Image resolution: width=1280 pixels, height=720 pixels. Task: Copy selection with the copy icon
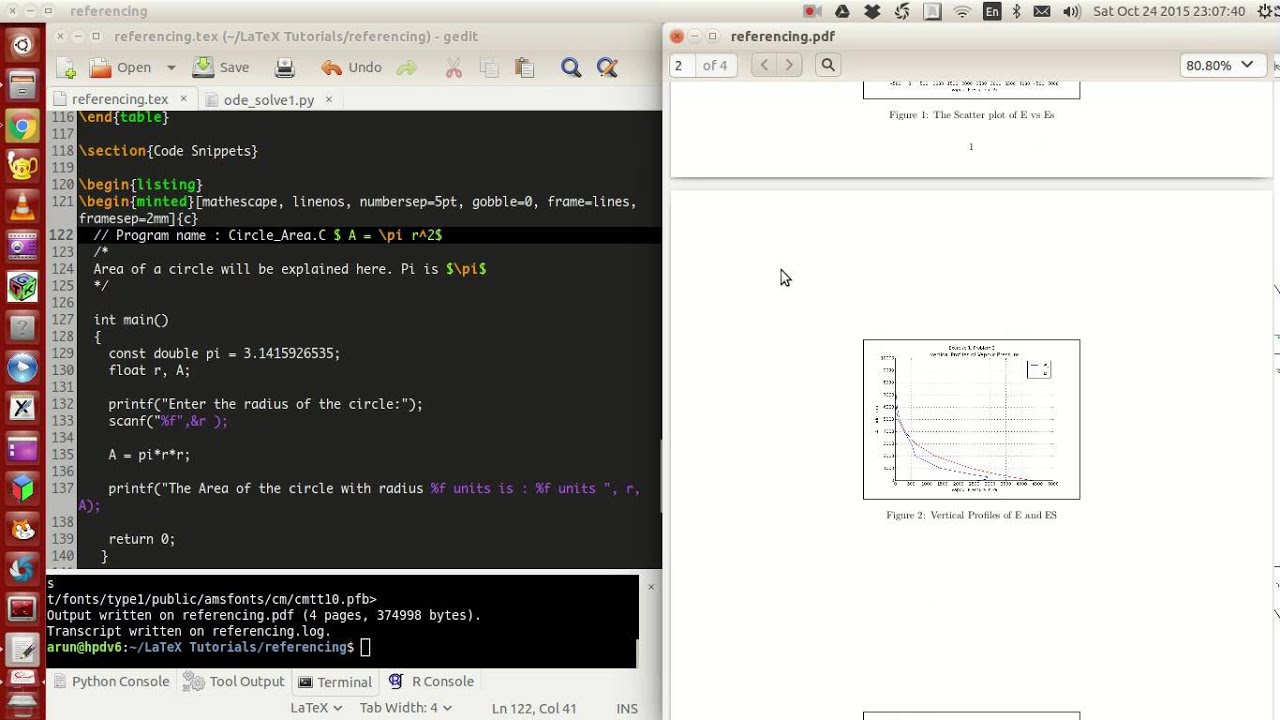[489, 68]
